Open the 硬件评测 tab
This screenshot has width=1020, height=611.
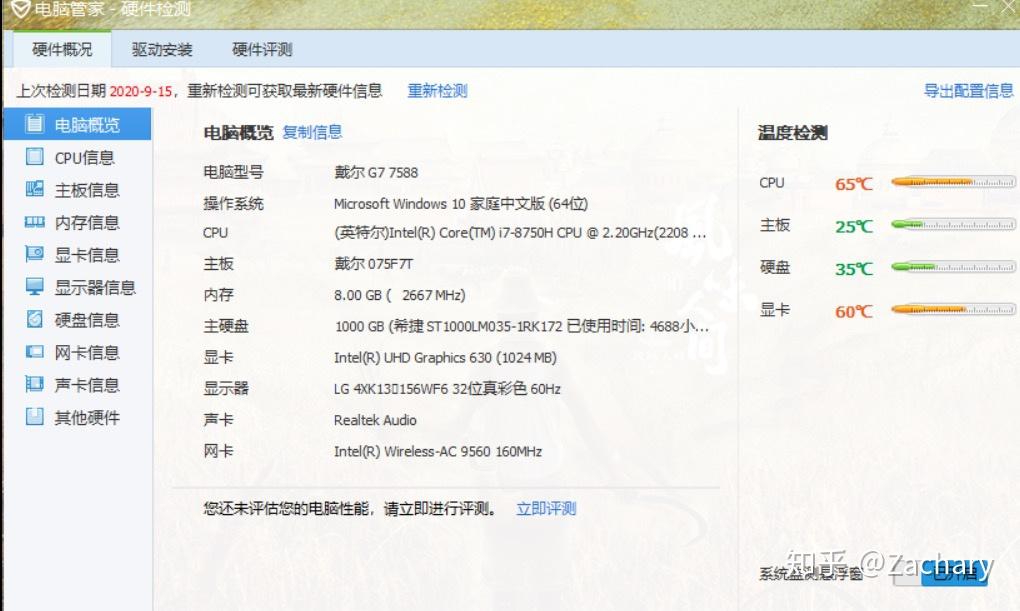261,48
